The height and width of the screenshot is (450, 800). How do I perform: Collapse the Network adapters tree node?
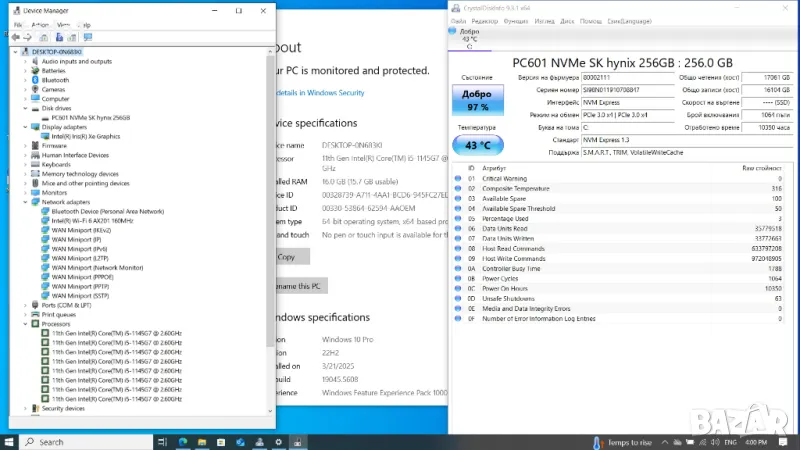pyautogui.click(x=26, y=202)
